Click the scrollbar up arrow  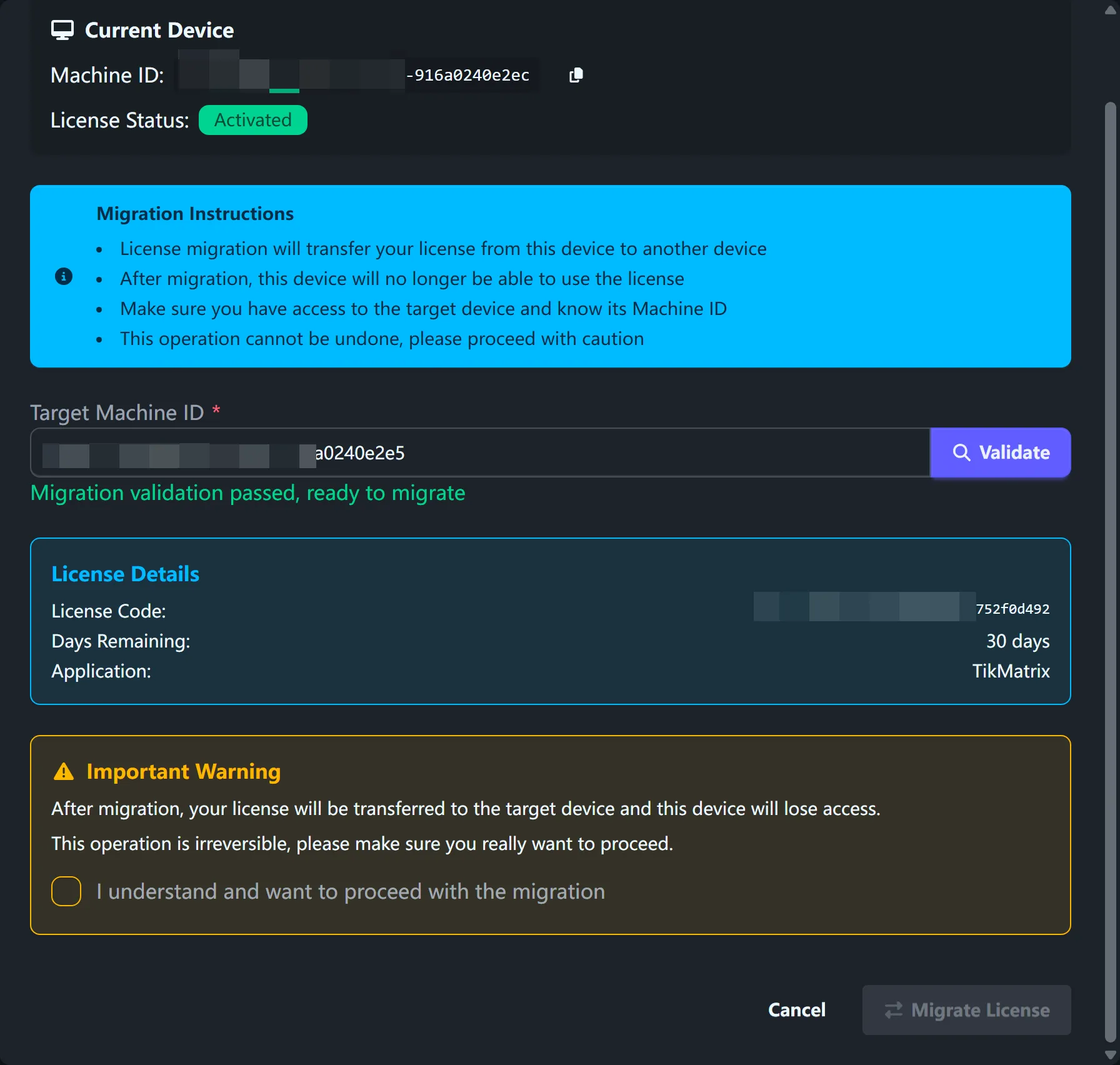point(1110,10)
